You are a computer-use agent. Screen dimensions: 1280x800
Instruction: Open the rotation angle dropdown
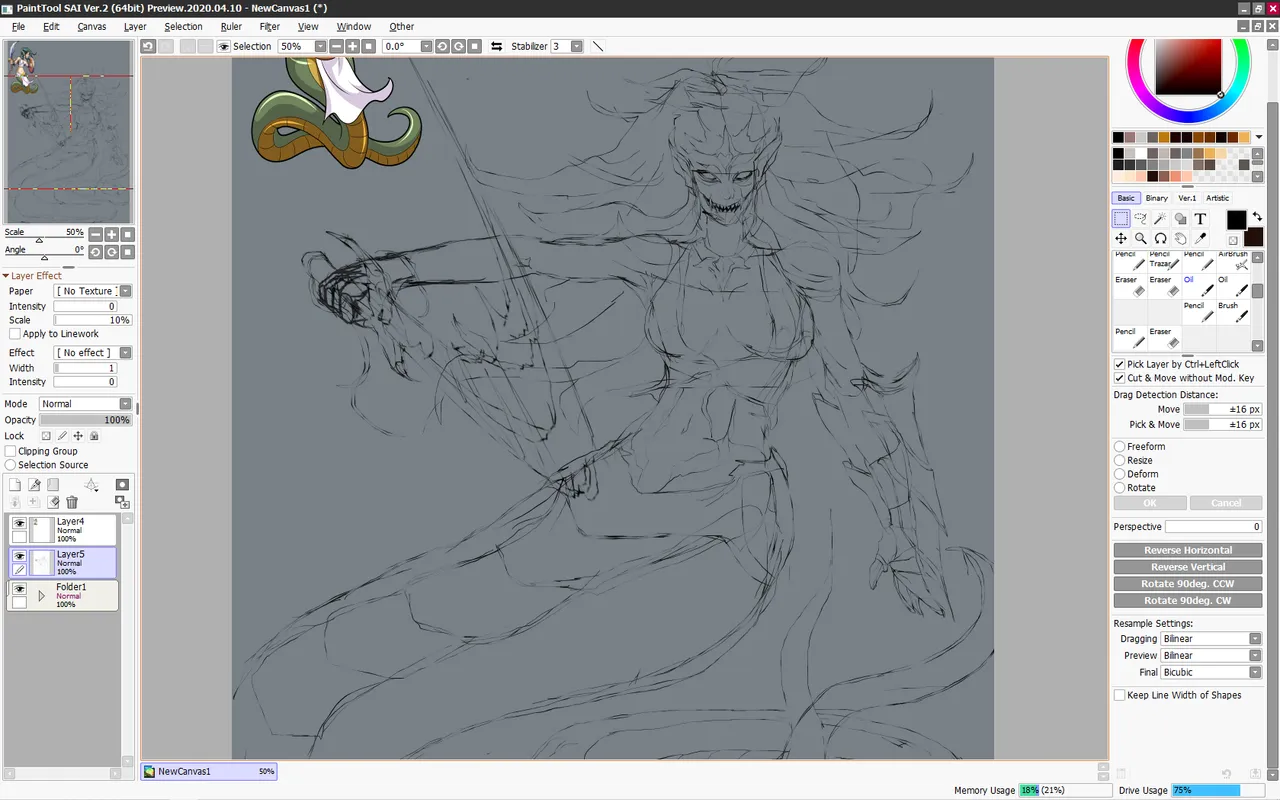[427, 46]
